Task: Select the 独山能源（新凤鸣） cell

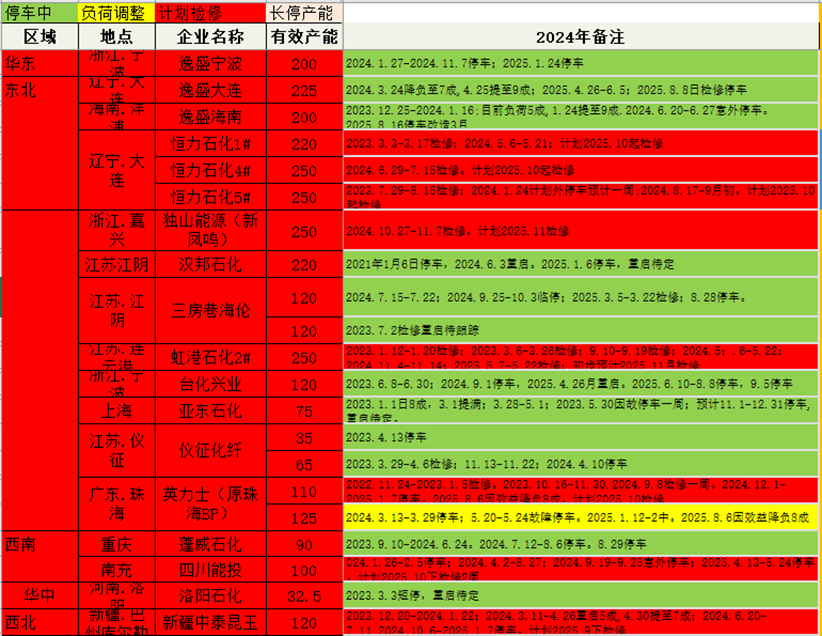Action: [210, 231]
